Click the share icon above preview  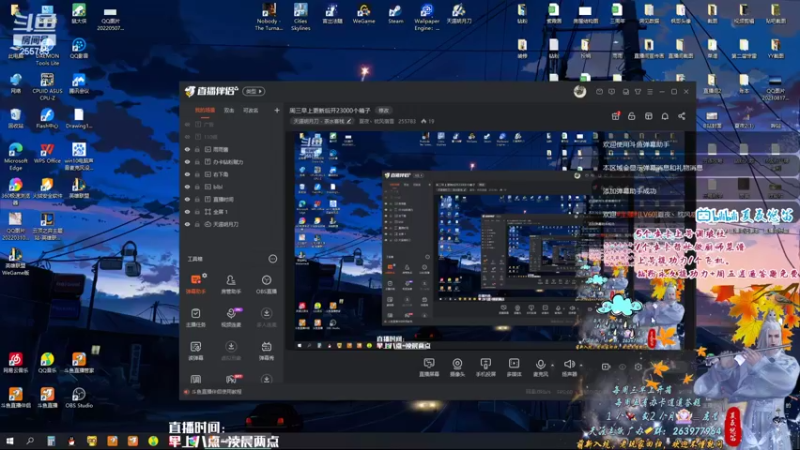[x=682, y=116]
